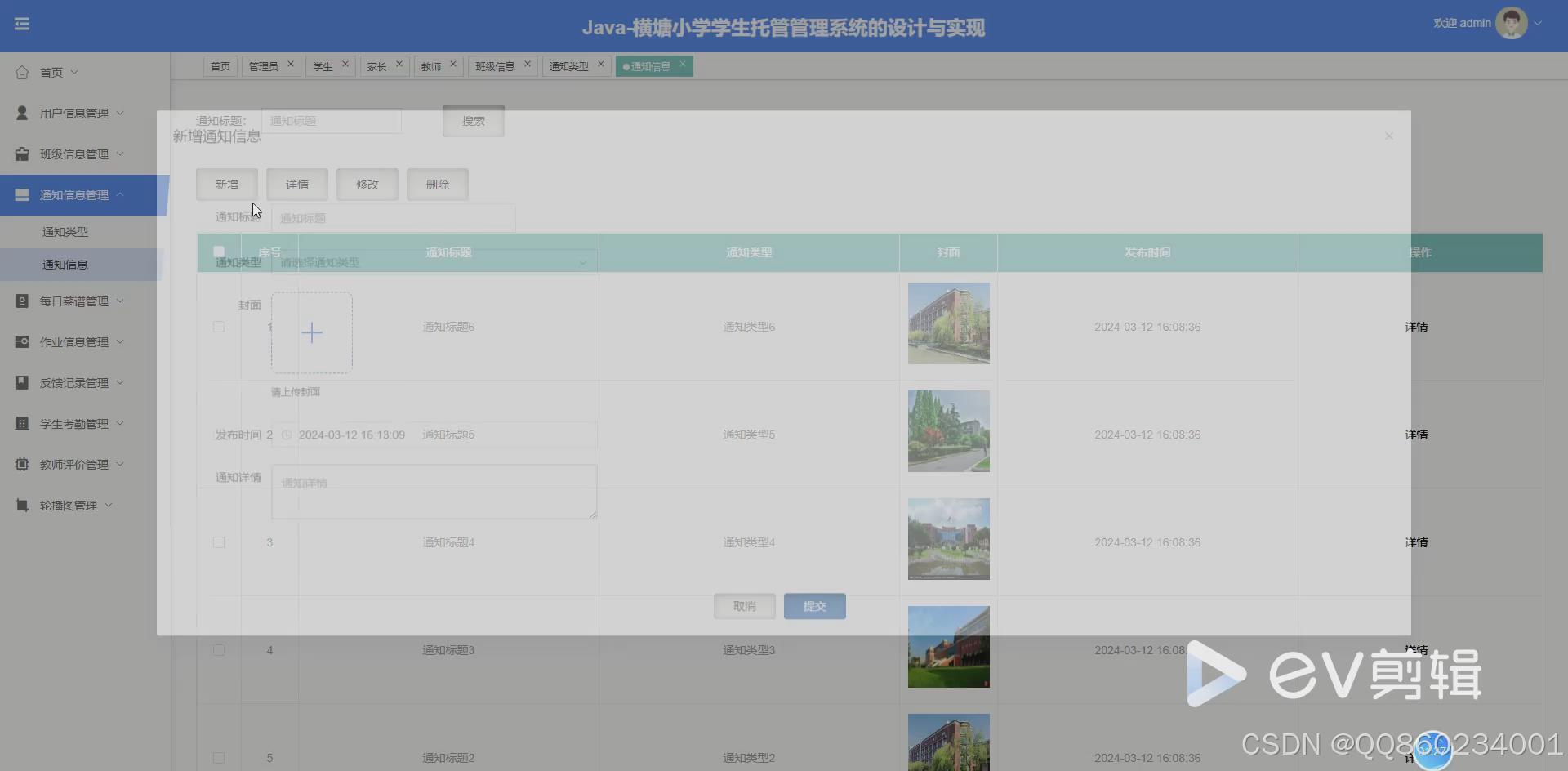Close the 教师 tab
1568x771 pixels.
[x=453, y=64]
